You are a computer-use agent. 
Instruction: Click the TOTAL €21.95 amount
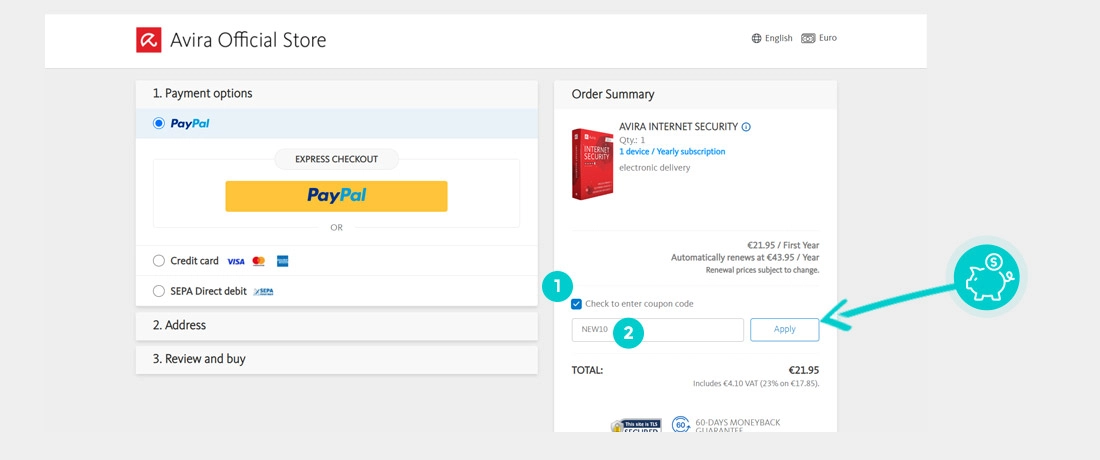coord(804,370)
